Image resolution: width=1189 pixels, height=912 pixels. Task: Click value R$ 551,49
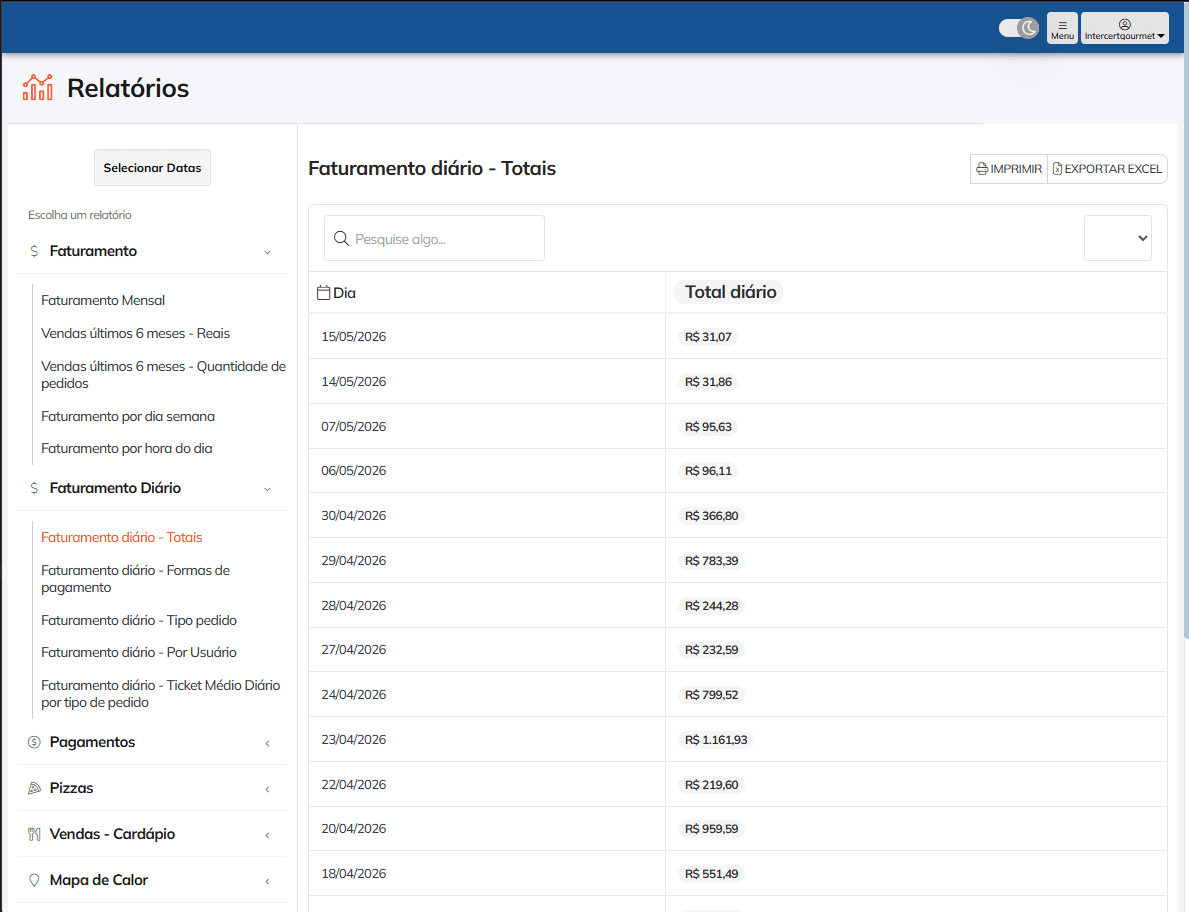pos(711,874)
